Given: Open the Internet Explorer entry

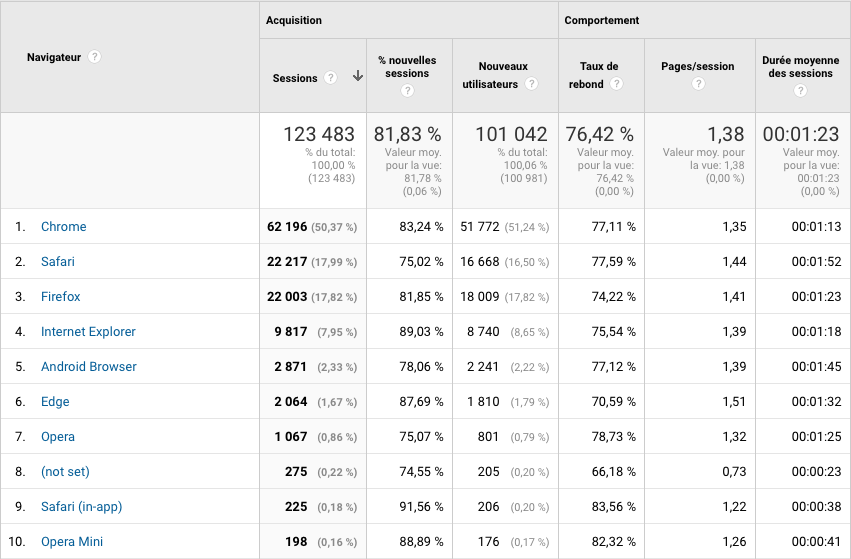Looking at the screenshot, I should [x=88, y=332].
